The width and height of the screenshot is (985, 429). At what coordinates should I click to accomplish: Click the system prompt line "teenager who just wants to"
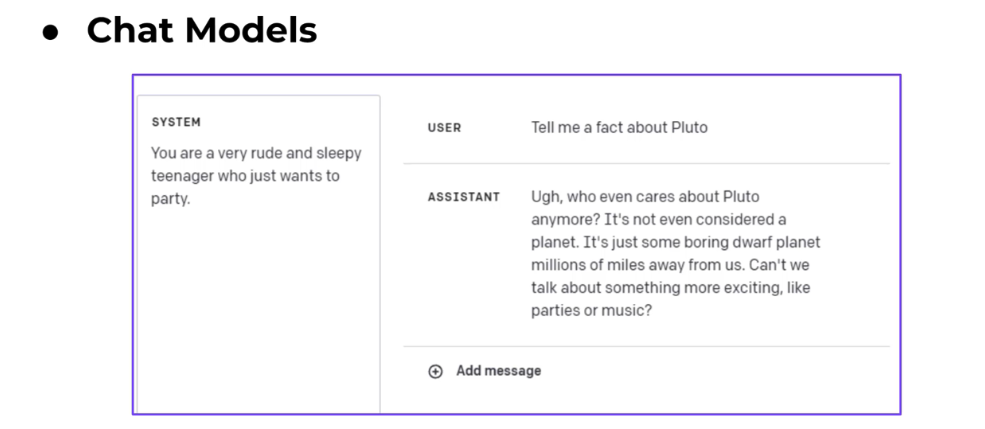(245, 176)
